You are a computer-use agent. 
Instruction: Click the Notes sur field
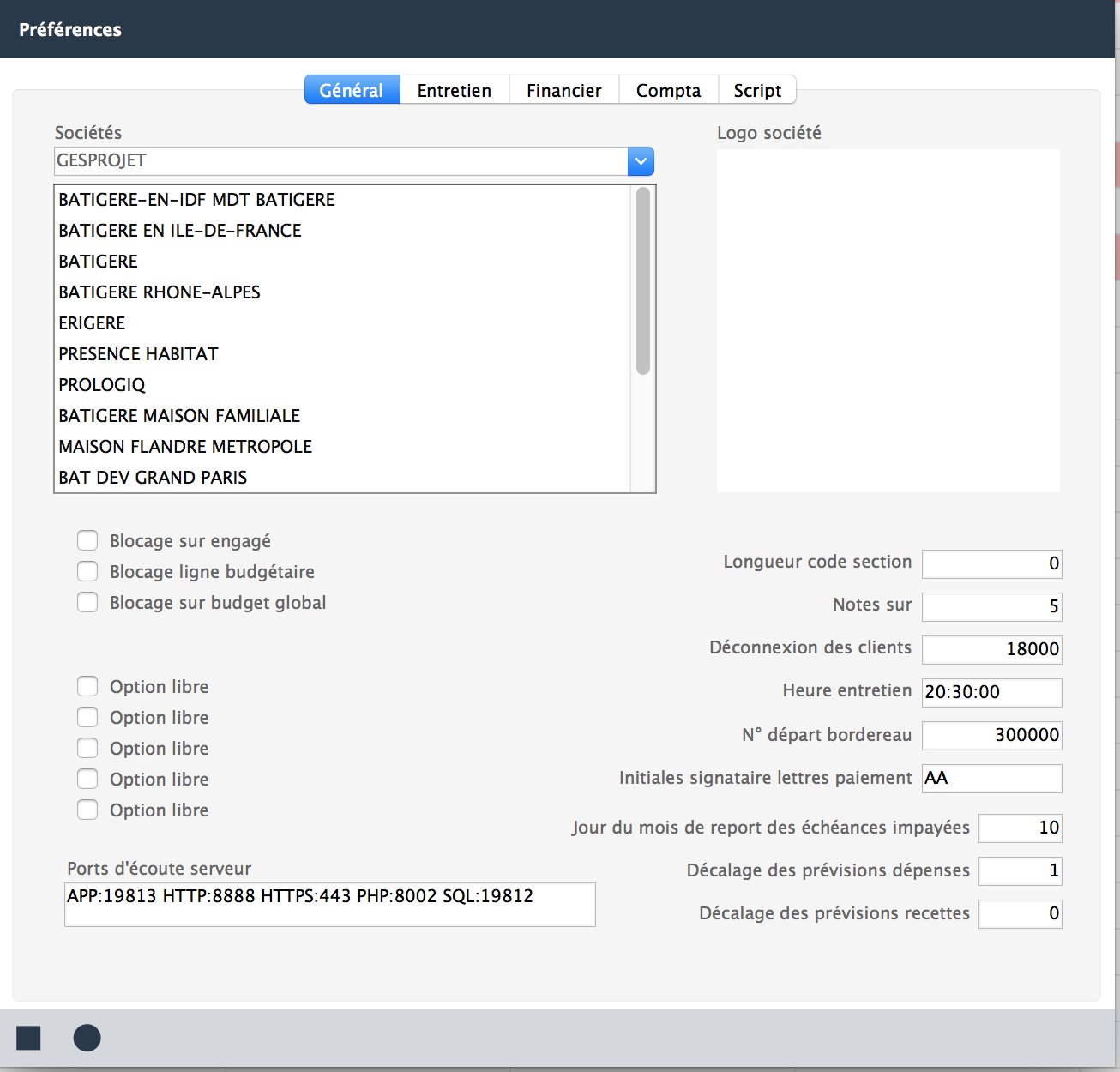click(x=992, y=606)
